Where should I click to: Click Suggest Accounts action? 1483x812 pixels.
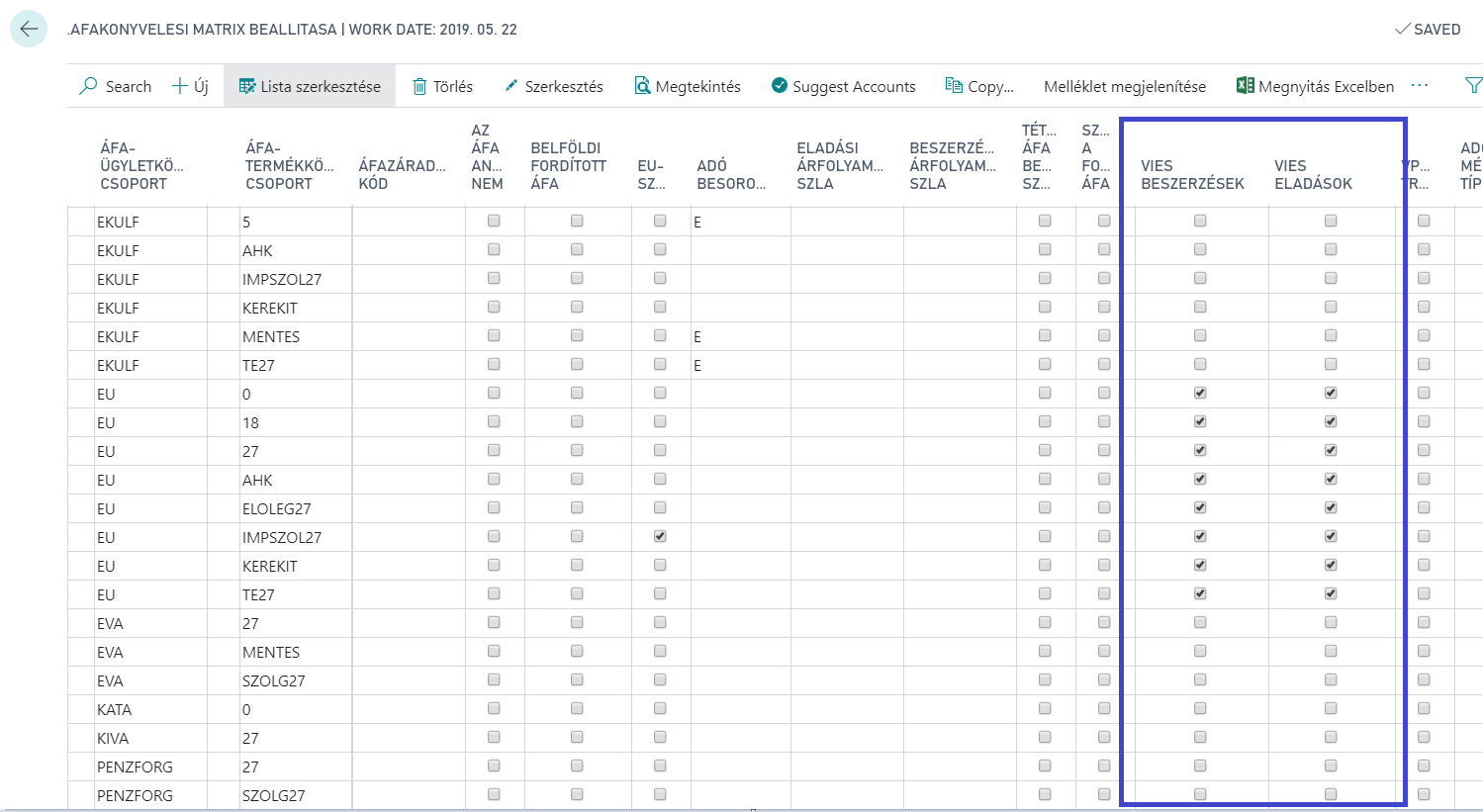843,86
